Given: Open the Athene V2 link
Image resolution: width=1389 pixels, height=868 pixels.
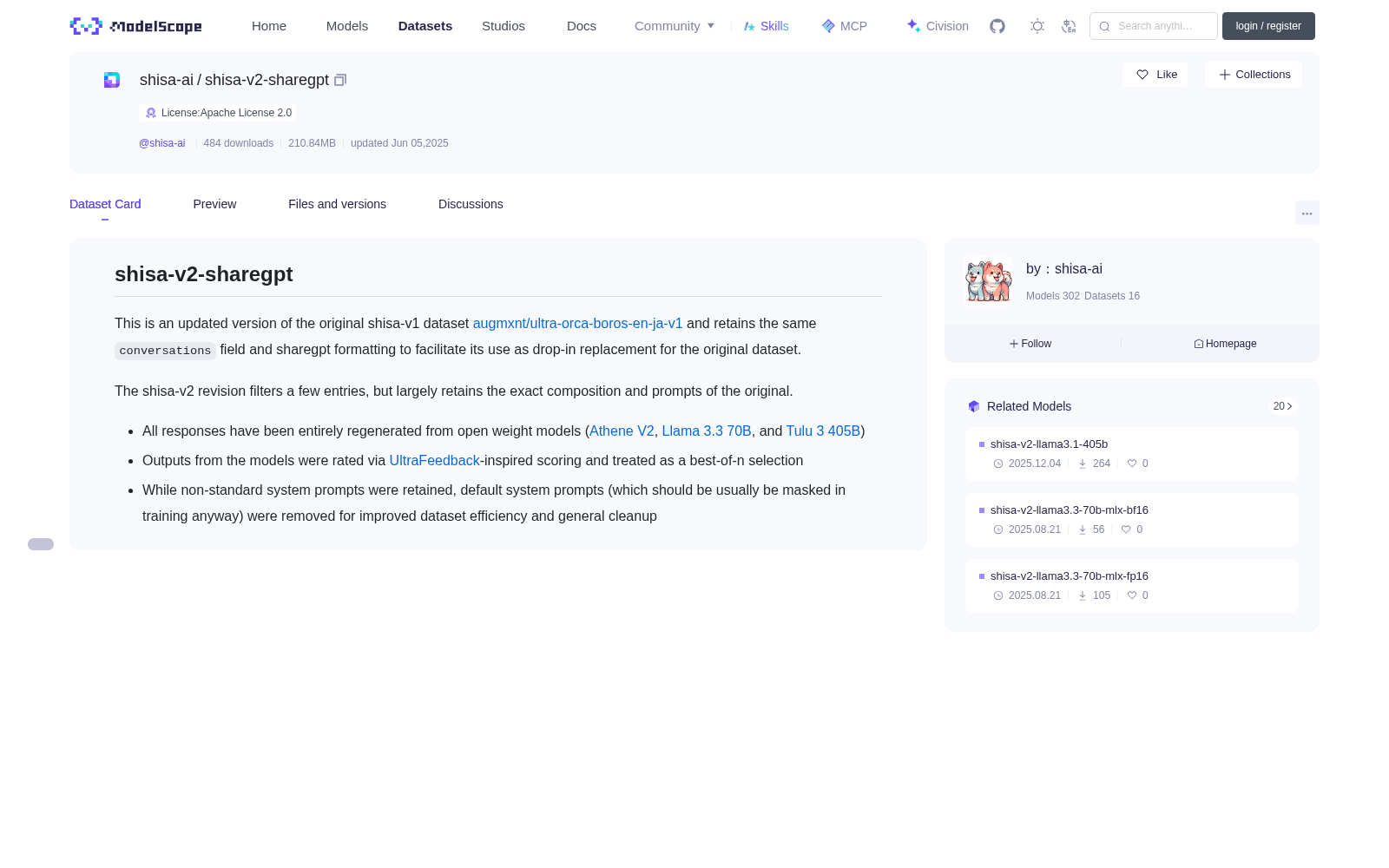Looking at the screenshot, I should click(x=622, y=431).
